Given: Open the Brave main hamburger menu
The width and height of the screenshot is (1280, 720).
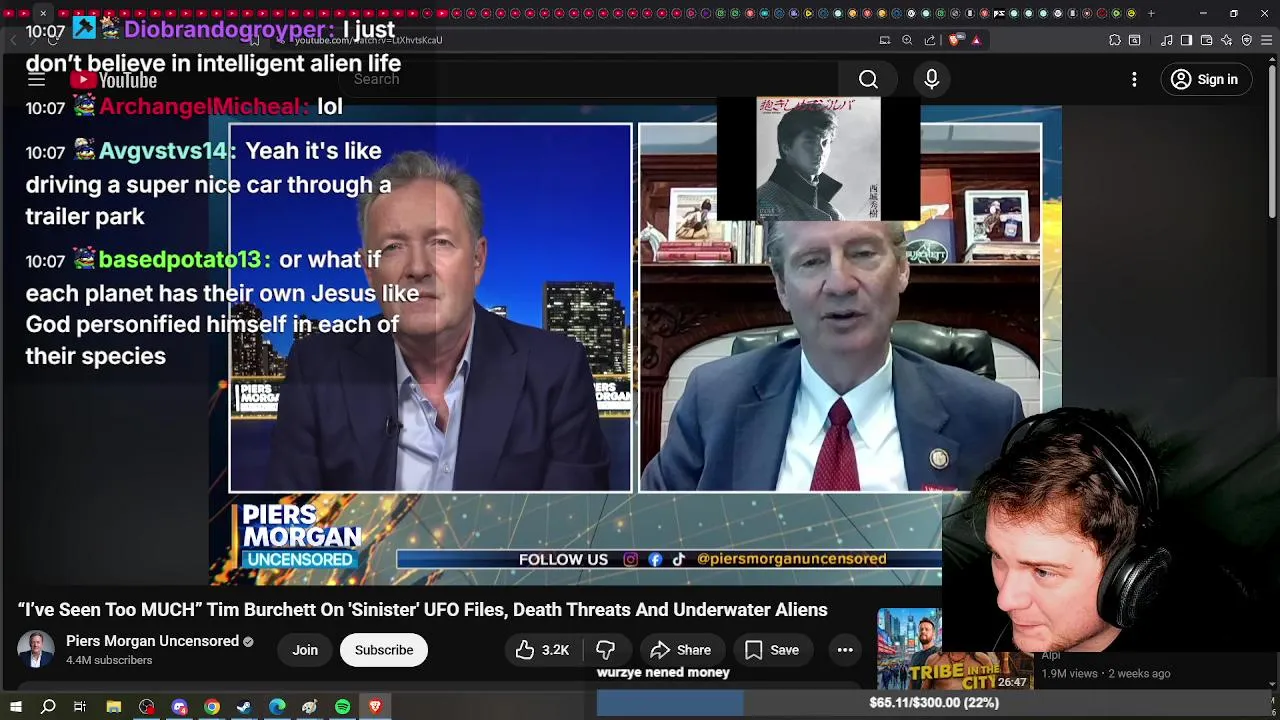Looking at the screenshot, I should pos(1267,40).
